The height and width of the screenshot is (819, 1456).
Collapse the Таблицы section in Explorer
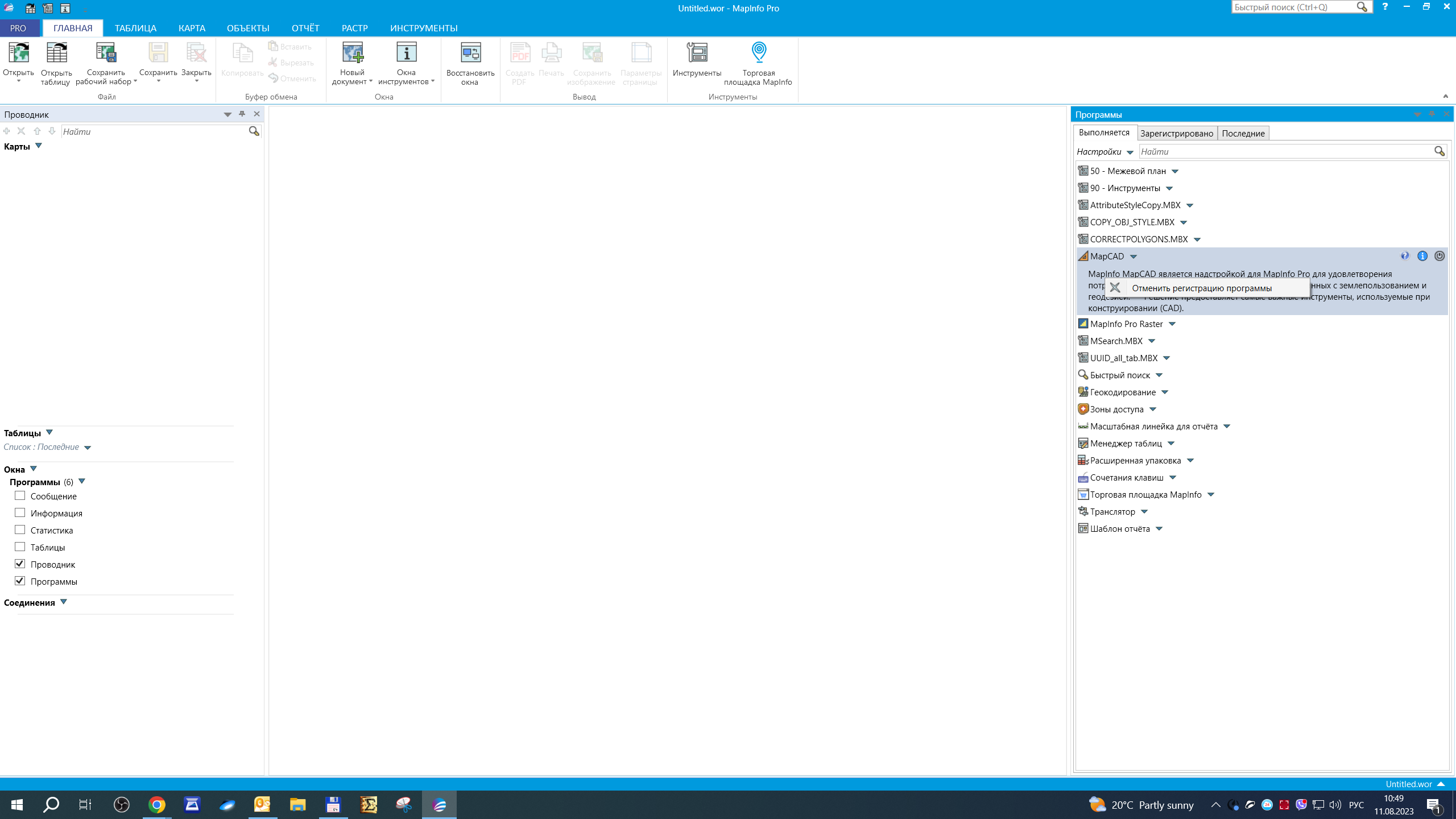[x=49, y=433]
